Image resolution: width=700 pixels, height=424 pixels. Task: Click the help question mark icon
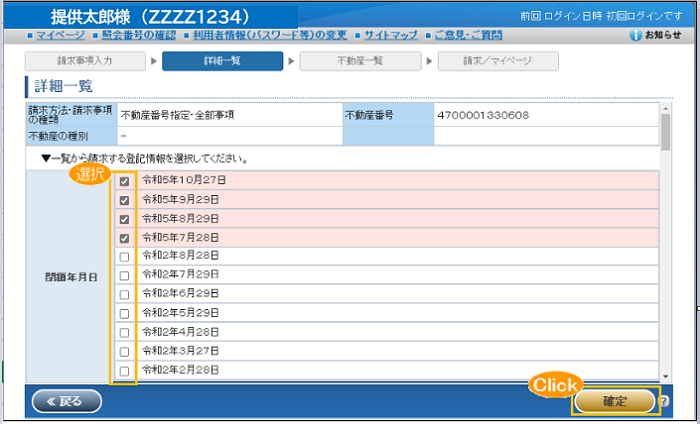coord(664,401)
